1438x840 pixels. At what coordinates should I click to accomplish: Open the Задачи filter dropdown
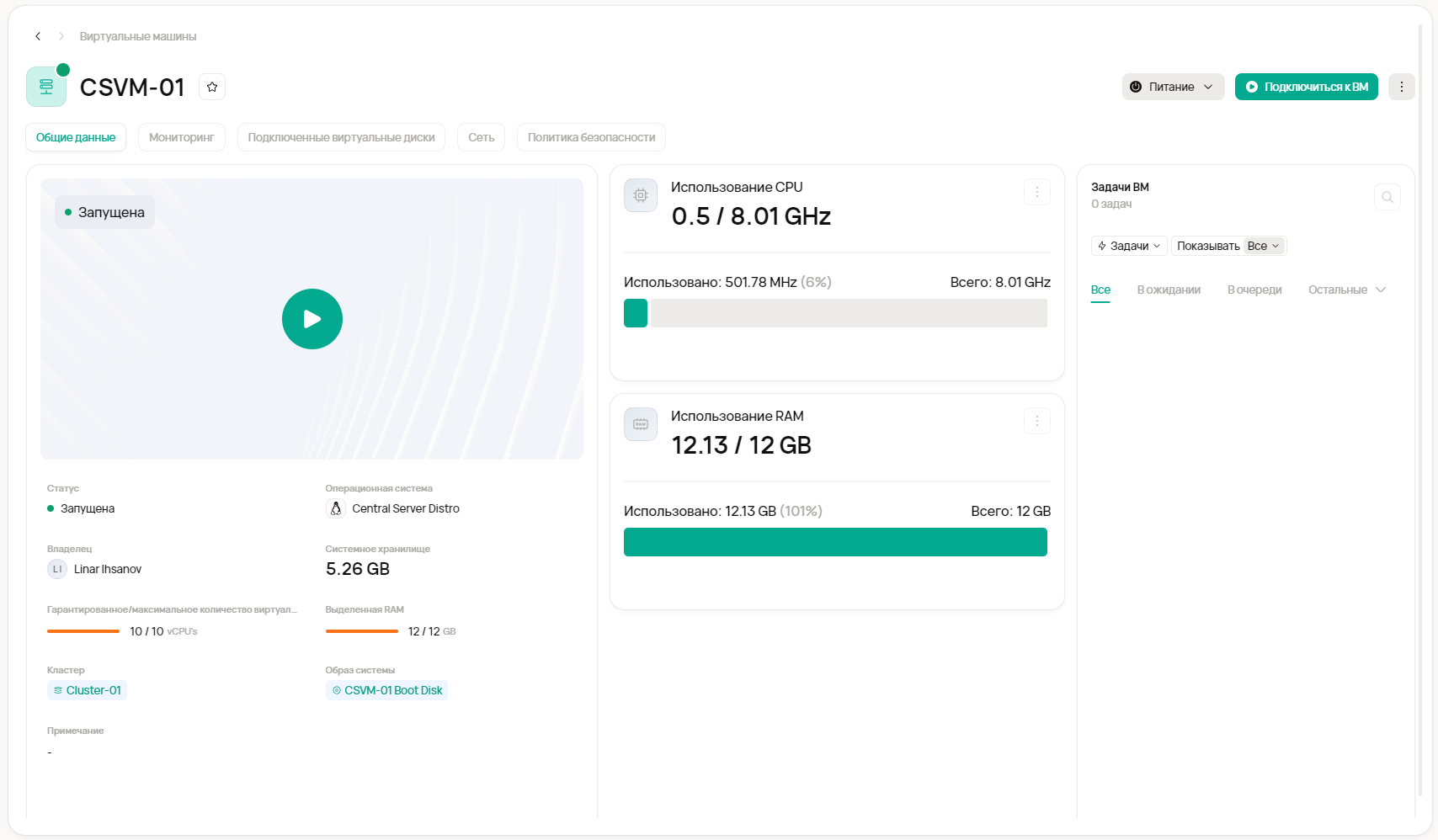click(x=1129, y=246)
